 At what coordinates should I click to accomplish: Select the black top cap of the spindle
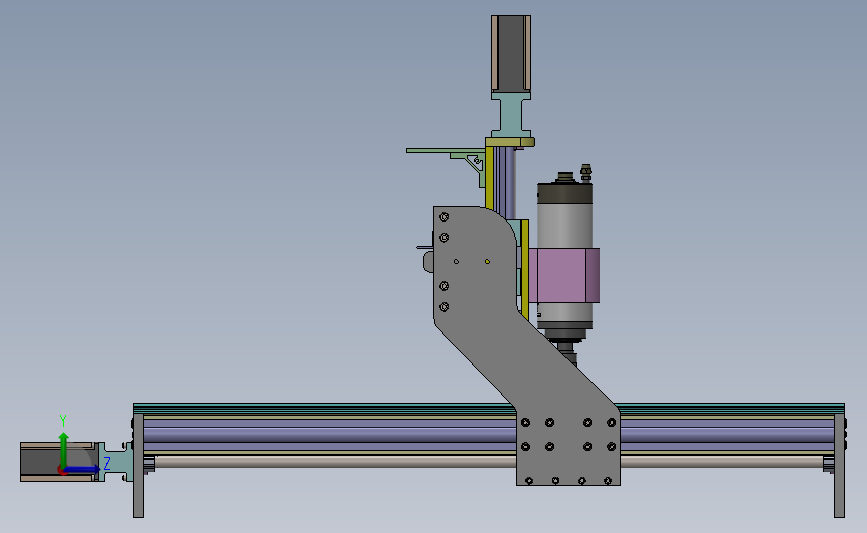click(565, 193)
